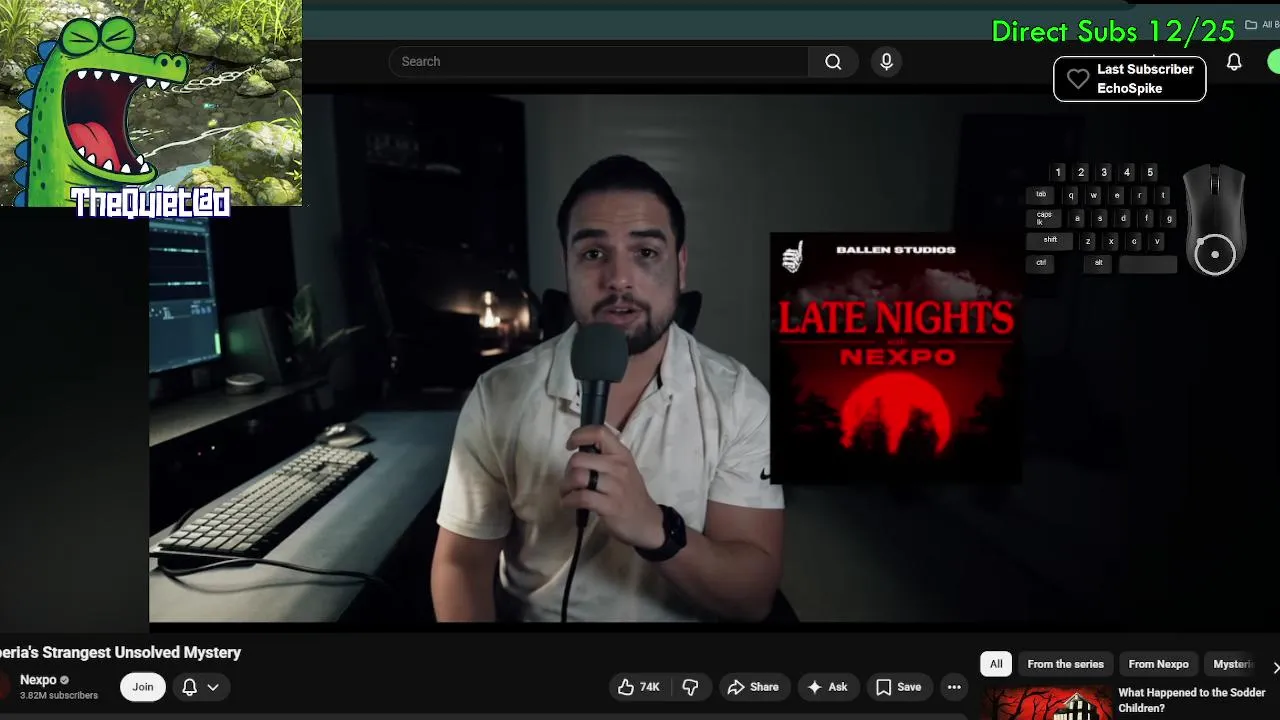Select the From Nexpo chip
Viewport: 1280px width, 720px height.
click(1158, 664)
